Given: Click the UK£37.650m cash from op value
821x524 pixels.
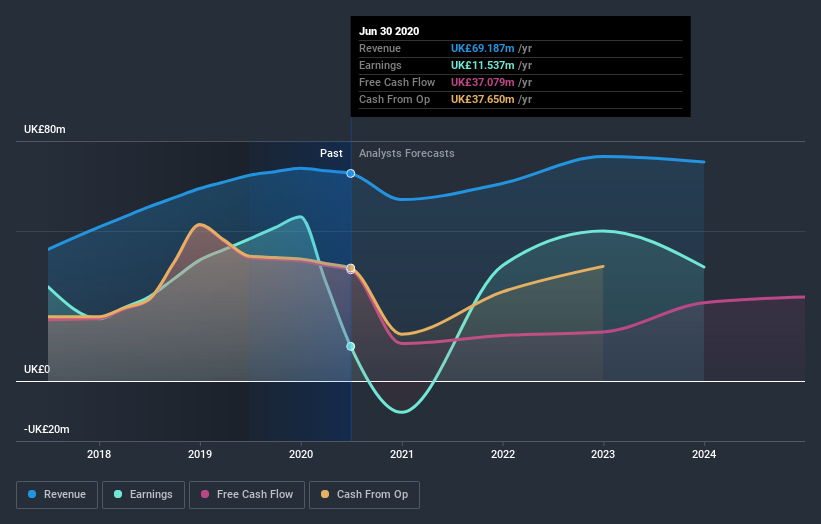Looking at the screenshot, I should point(482,99).
